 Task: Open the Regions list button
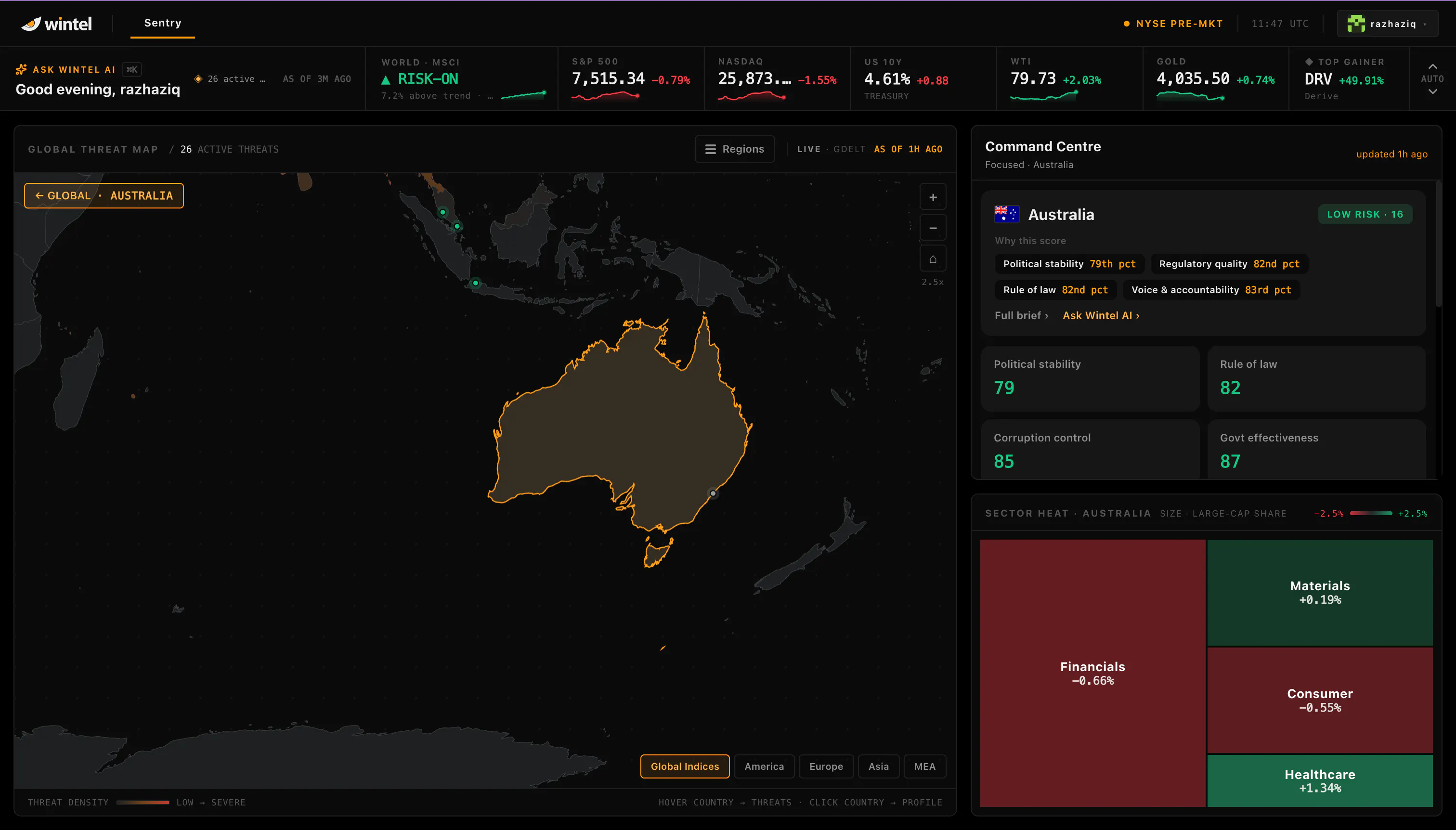point(734,149)
